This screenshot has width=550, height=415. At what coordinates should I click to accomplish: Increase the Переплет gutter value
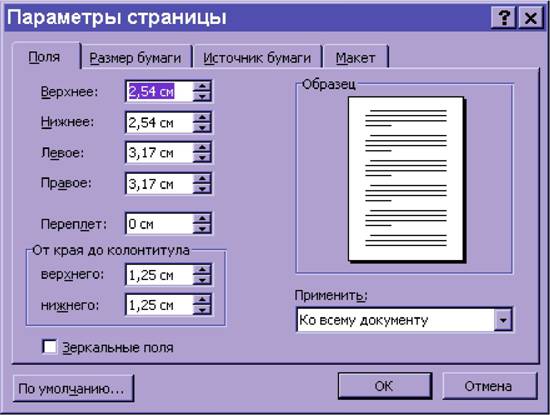click(x=202, y=219)
